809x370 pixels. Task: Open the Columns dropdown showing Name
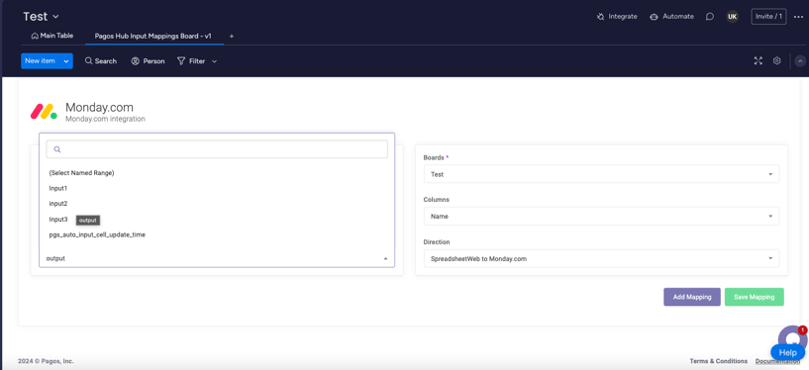click(x=601, y=216)
